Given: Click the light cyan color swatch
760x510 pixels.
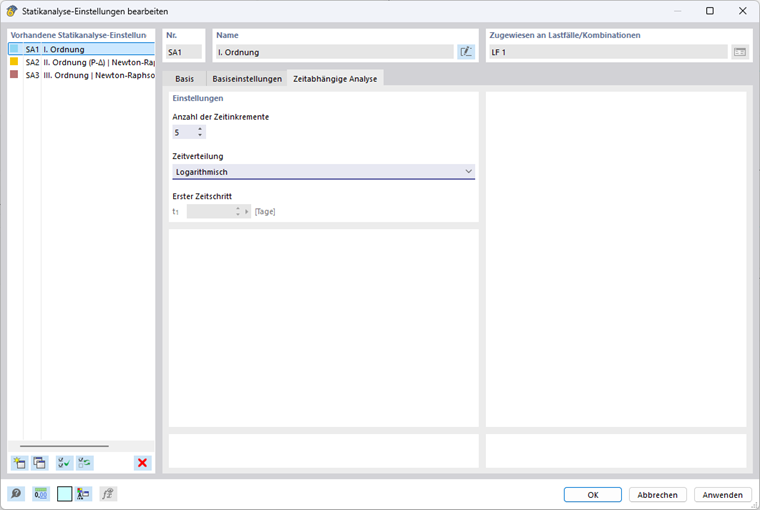Looking at the screenshot, I should (64, 494).
